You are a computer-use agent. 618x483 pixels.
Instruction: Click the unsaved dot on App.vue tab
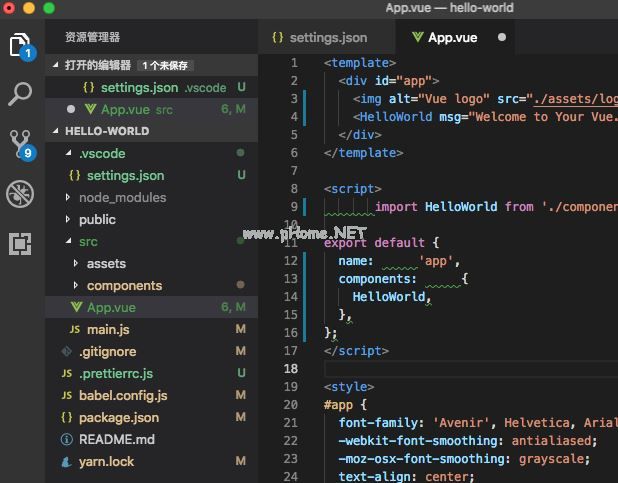point(502,37)
